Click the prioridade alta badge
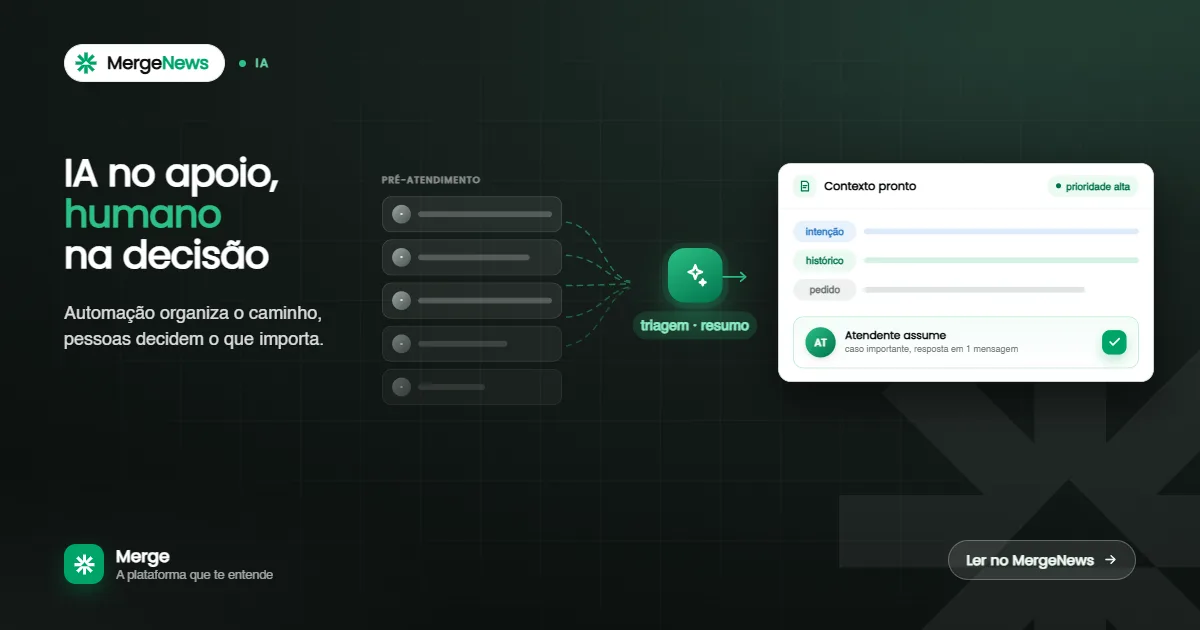1200x630 pixels. (x=1092, y=186)
